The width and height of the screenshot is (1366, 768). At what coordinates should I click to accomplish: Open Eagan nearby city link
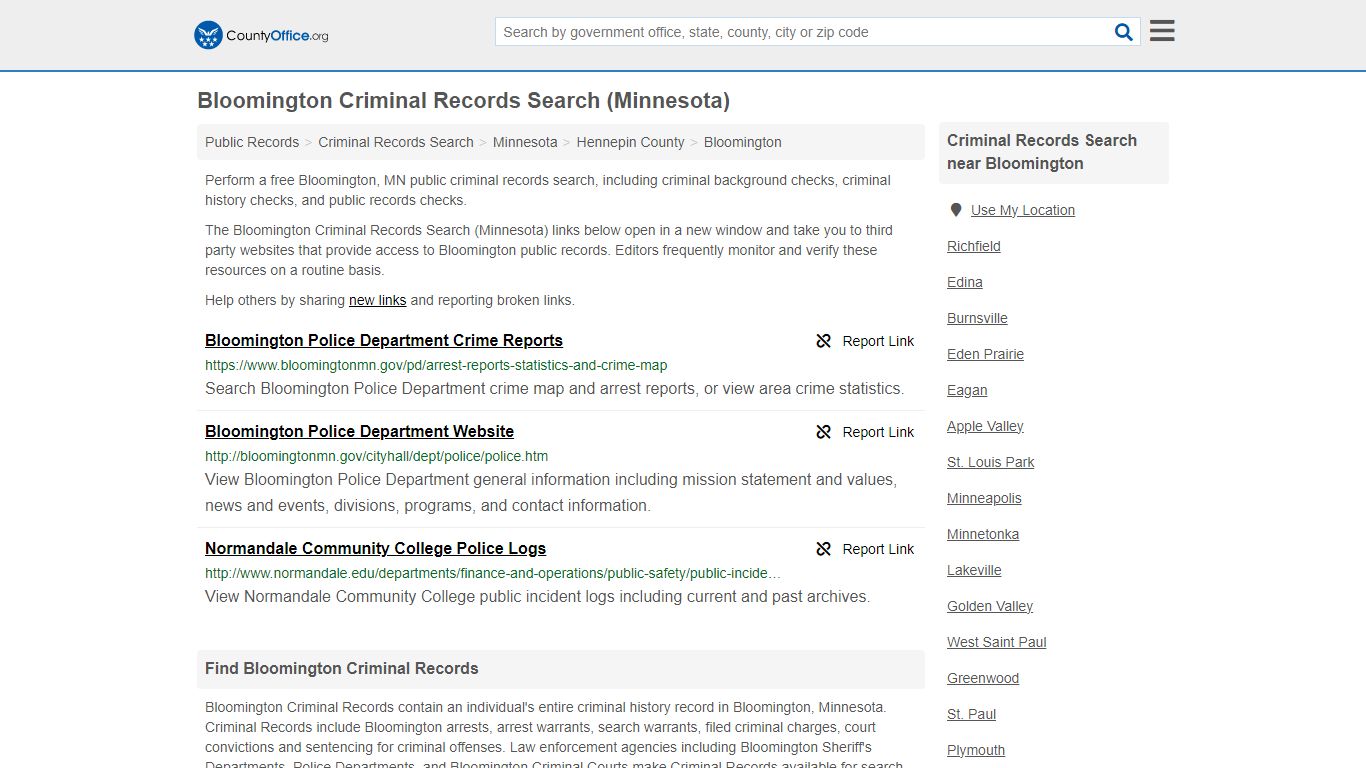(x=967, y=390)
